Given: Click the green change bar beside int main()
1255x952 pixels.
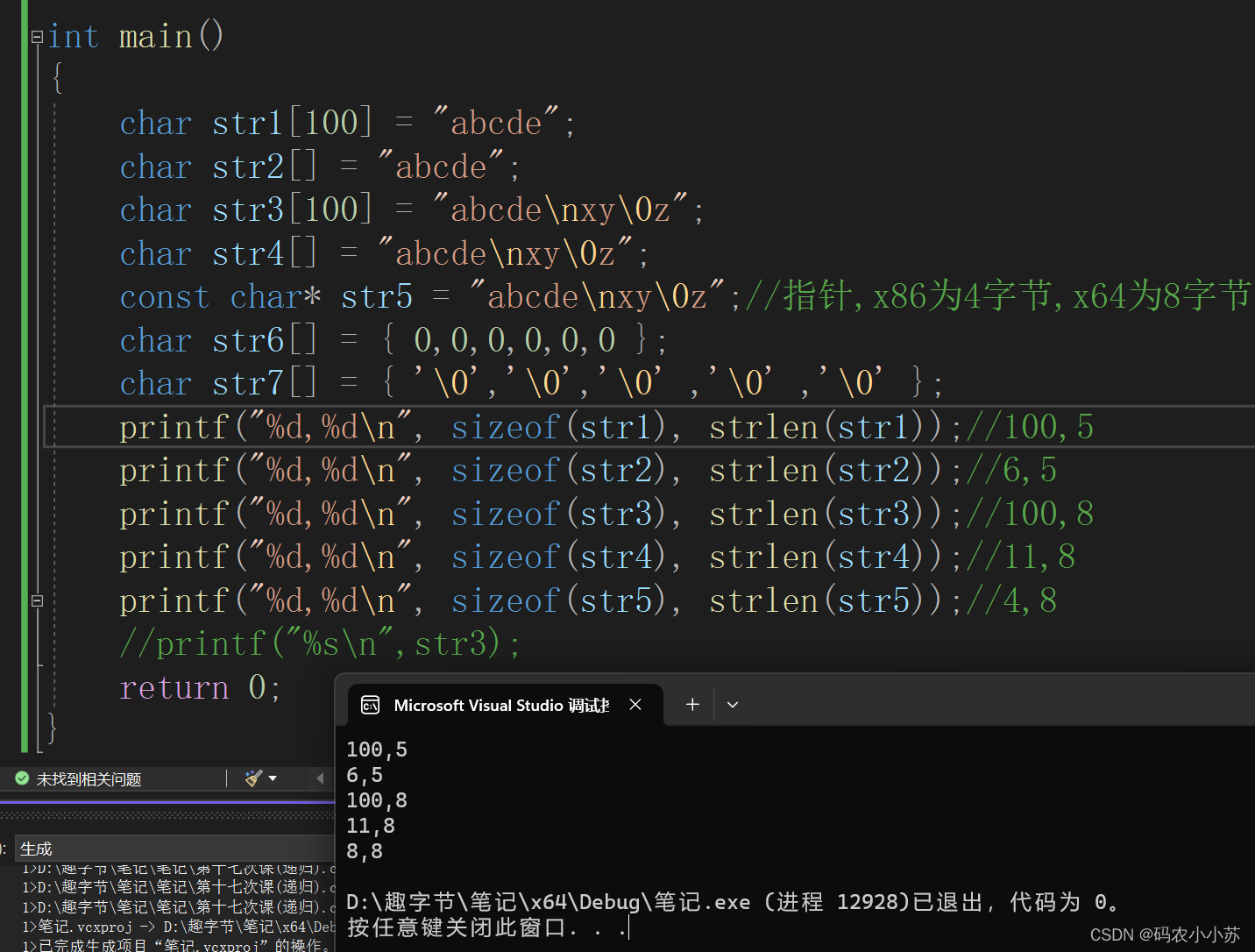Looking at the screenshot, I should click(24, 35).
